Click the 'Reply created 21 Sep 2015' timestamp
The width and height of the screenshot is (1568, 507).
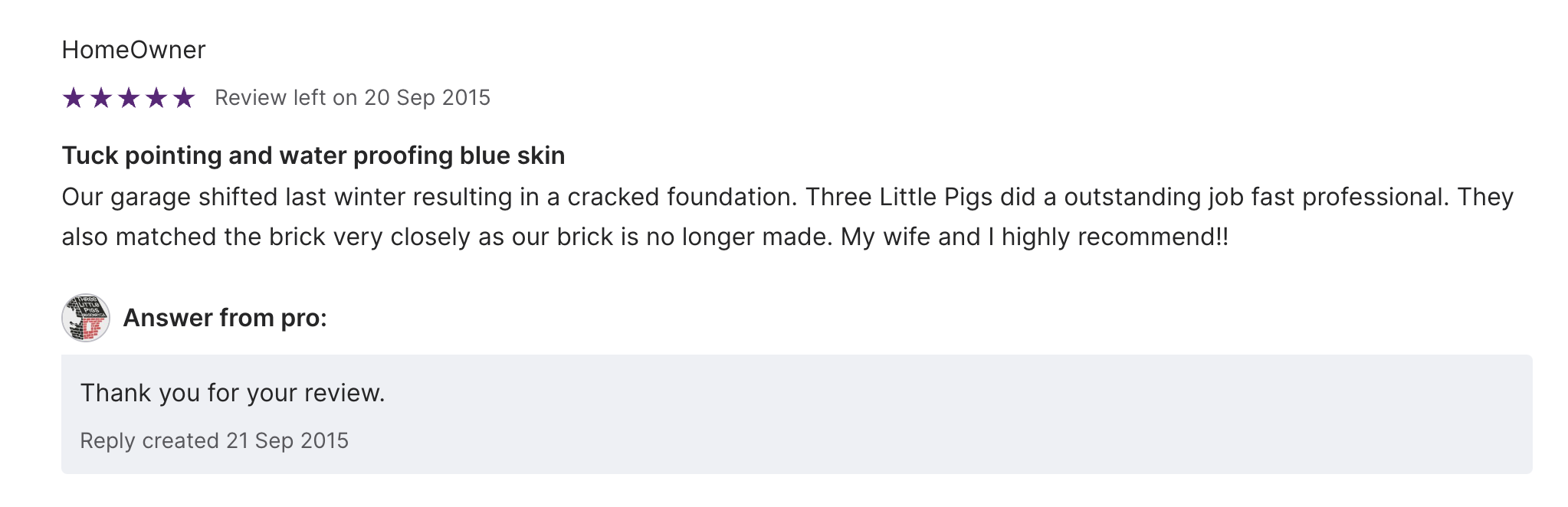pyautogui.click(x=214, y=441)
